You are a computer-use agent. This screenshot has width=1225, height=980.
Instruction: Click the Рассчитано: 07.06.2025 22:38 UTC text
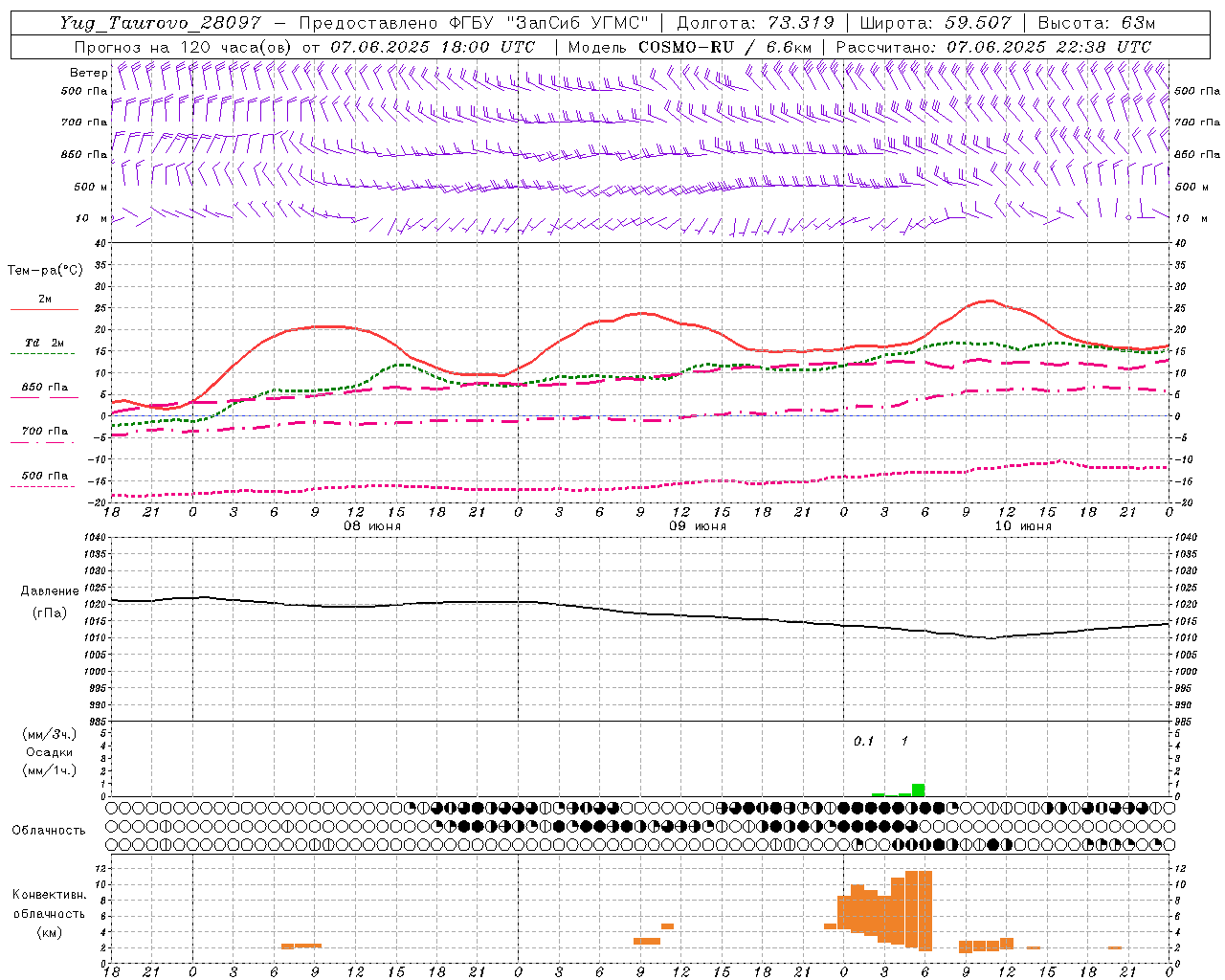pyautogui.click(x=993, y=47)
